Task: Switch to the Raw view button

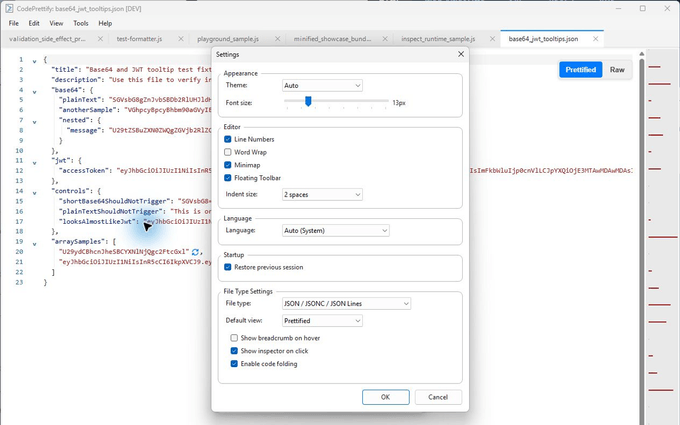Action: click(x=617, y=69)
